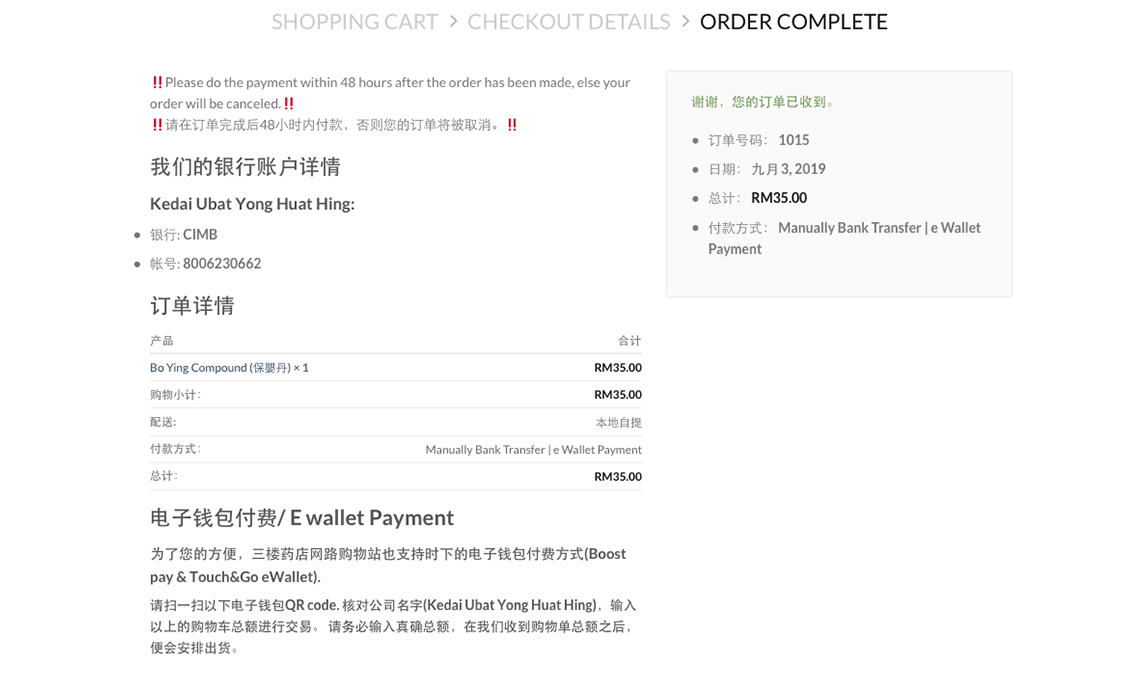Click order number 1015
The height and width of the screenshot is (686, 1145).
point(794,140)
